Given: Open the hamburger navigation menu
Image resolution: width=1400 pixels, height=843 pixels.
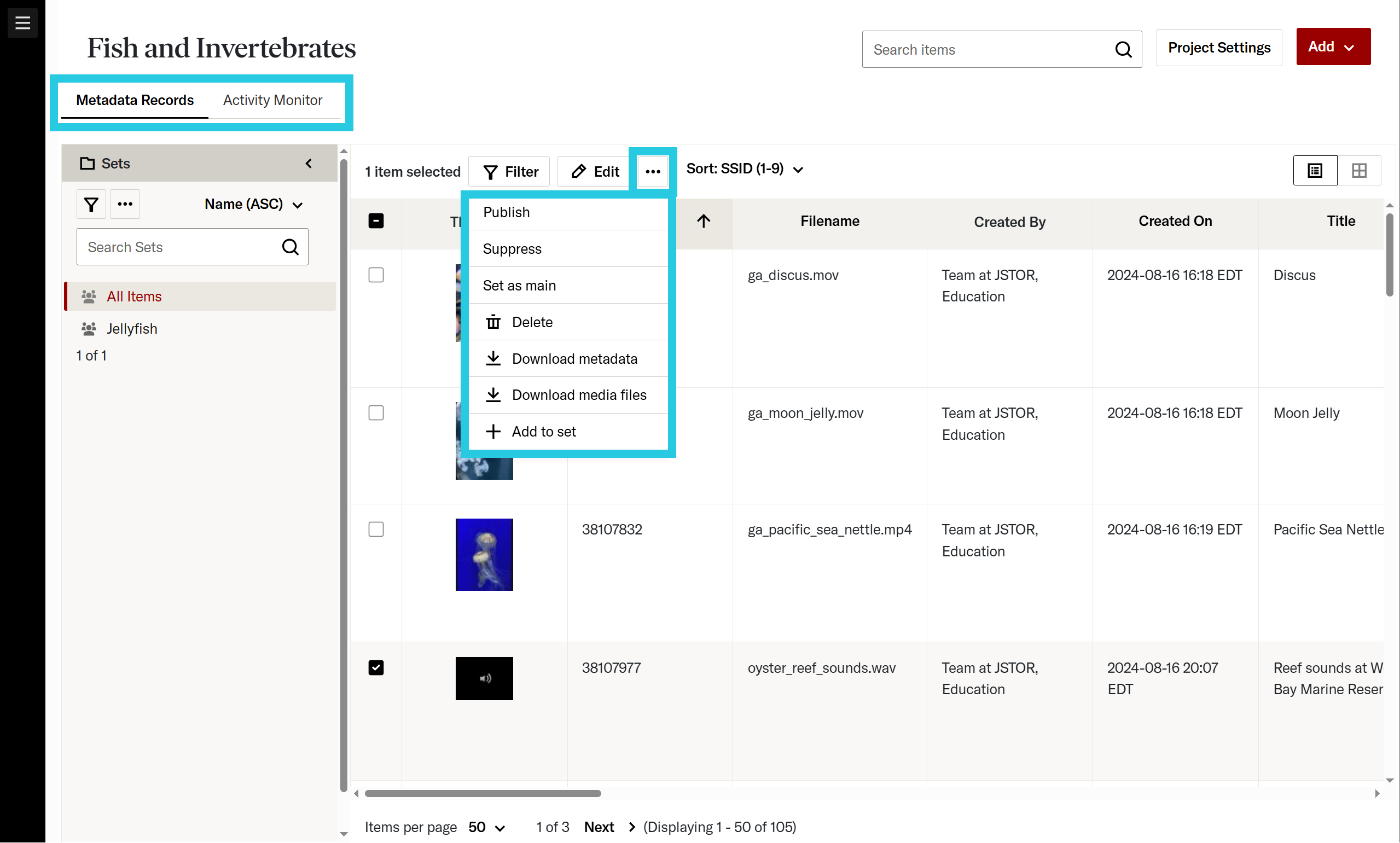Looking at the screenshot, I should click(23, 23).
